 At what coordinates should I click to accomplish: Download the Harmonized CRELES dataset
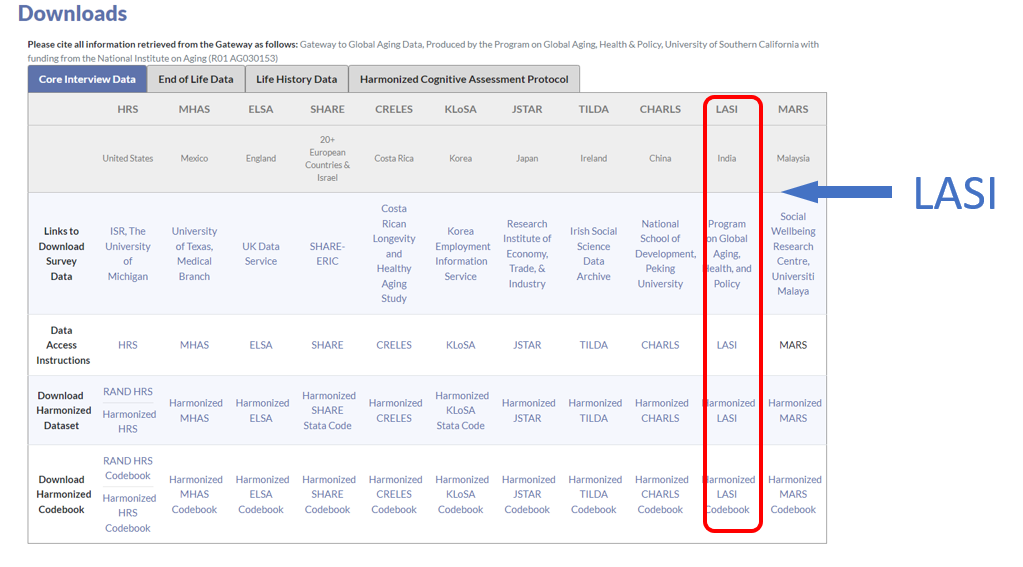click(395, 410)
